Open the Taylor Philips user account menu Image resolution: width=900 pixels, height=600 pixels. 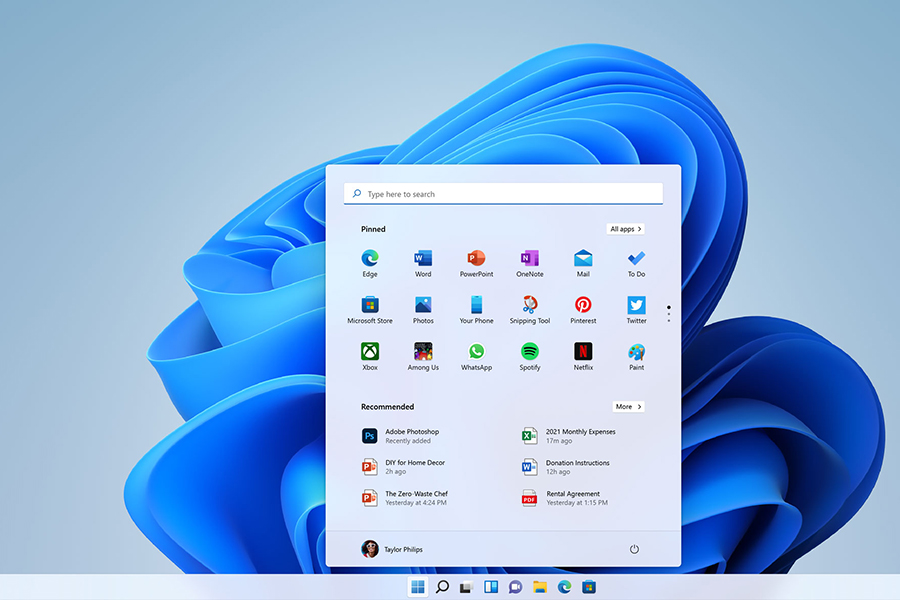pyautogui.click(x=392, y=549)
